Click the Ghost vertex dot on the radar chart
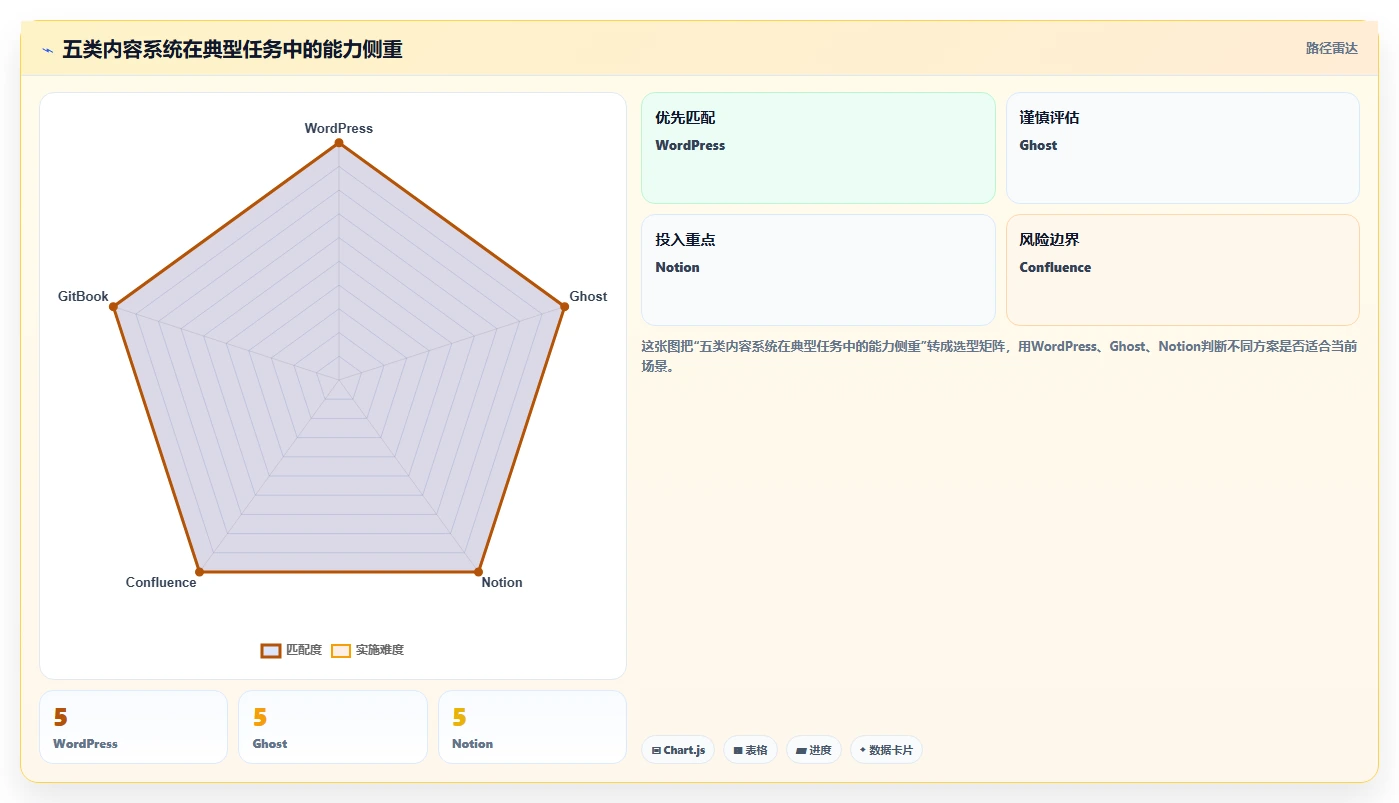The width and height of the screenshot is (1399, 803). click(x=564, y=307)
